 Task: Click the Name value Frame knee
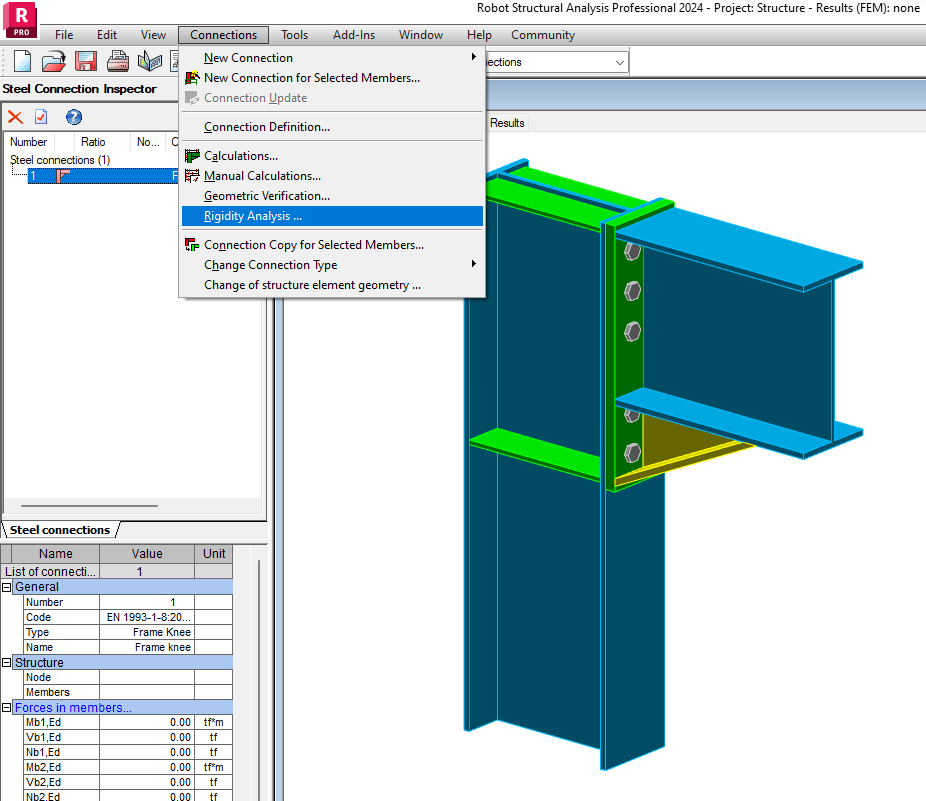[x=147, y=647]
